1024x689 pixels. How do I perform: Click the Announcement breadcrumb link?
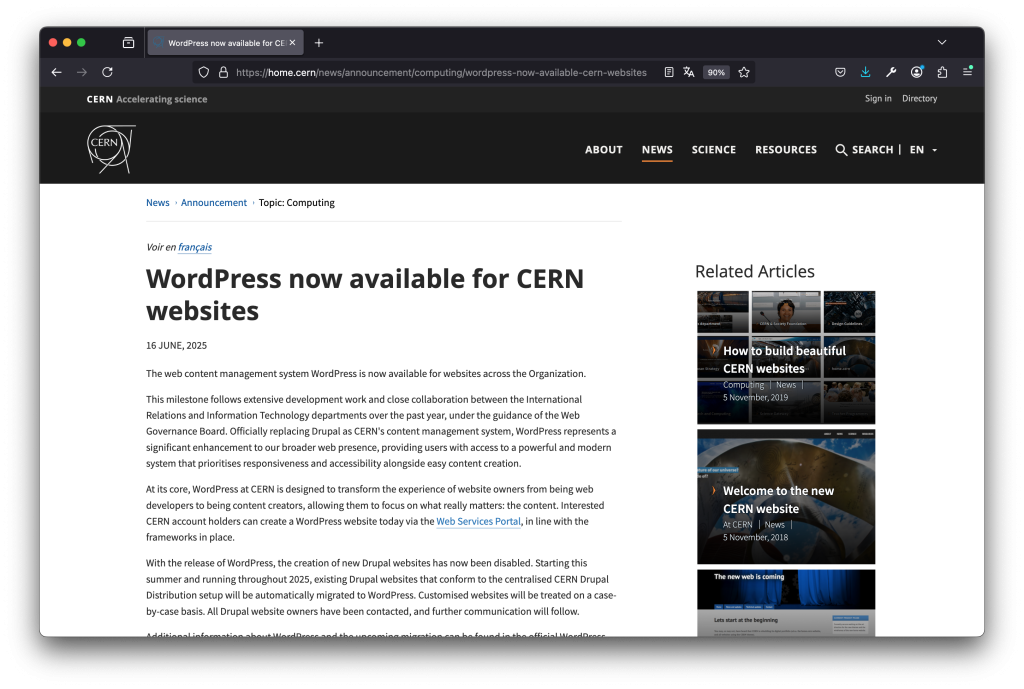point(214,203)
